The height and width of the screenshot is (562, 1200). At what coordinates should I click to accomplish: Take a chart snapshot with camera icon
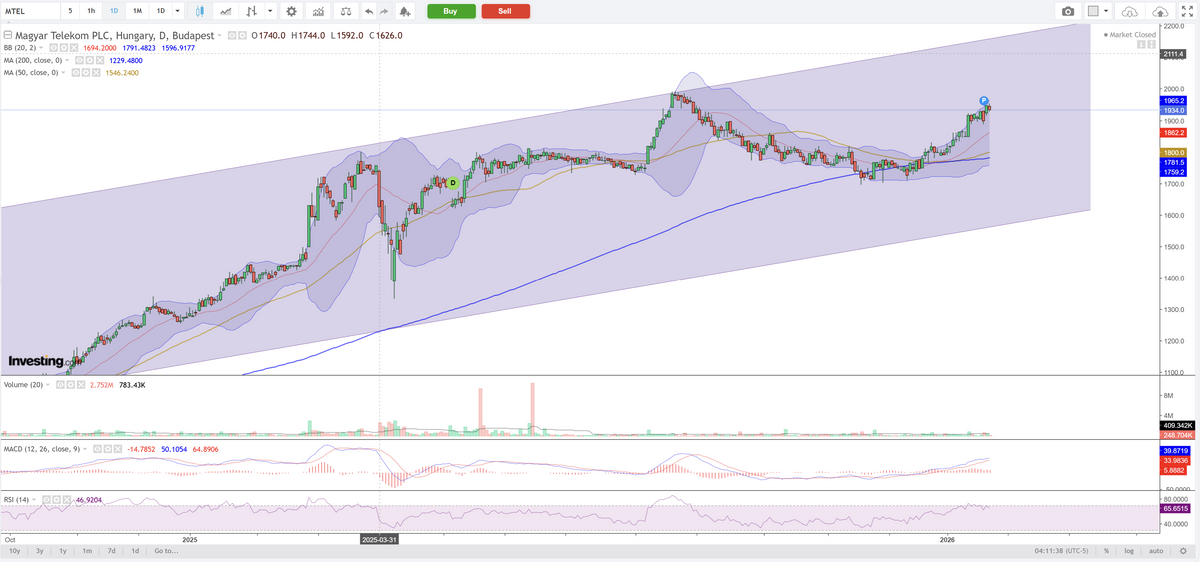click(1068, 11)
